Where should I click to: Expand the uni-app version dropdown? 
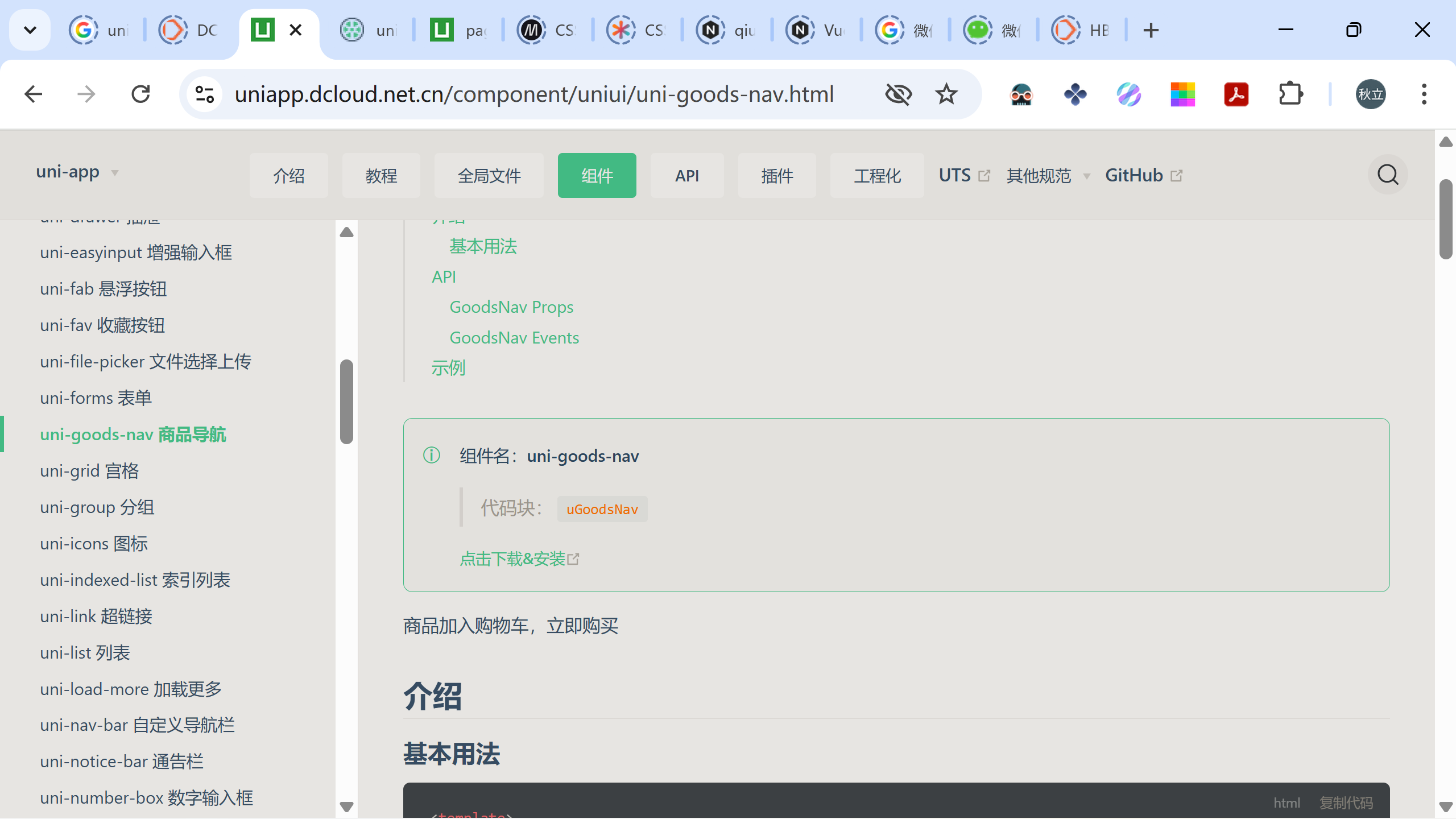pos(78,172)
